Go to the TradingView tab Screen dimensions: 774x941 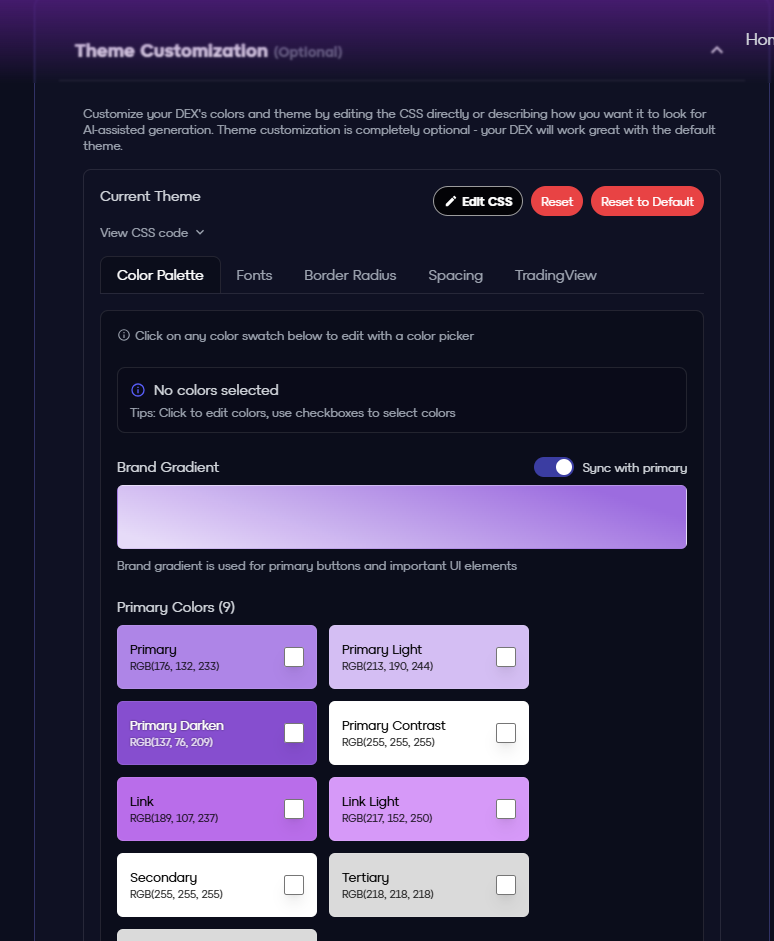coord(555,275)
